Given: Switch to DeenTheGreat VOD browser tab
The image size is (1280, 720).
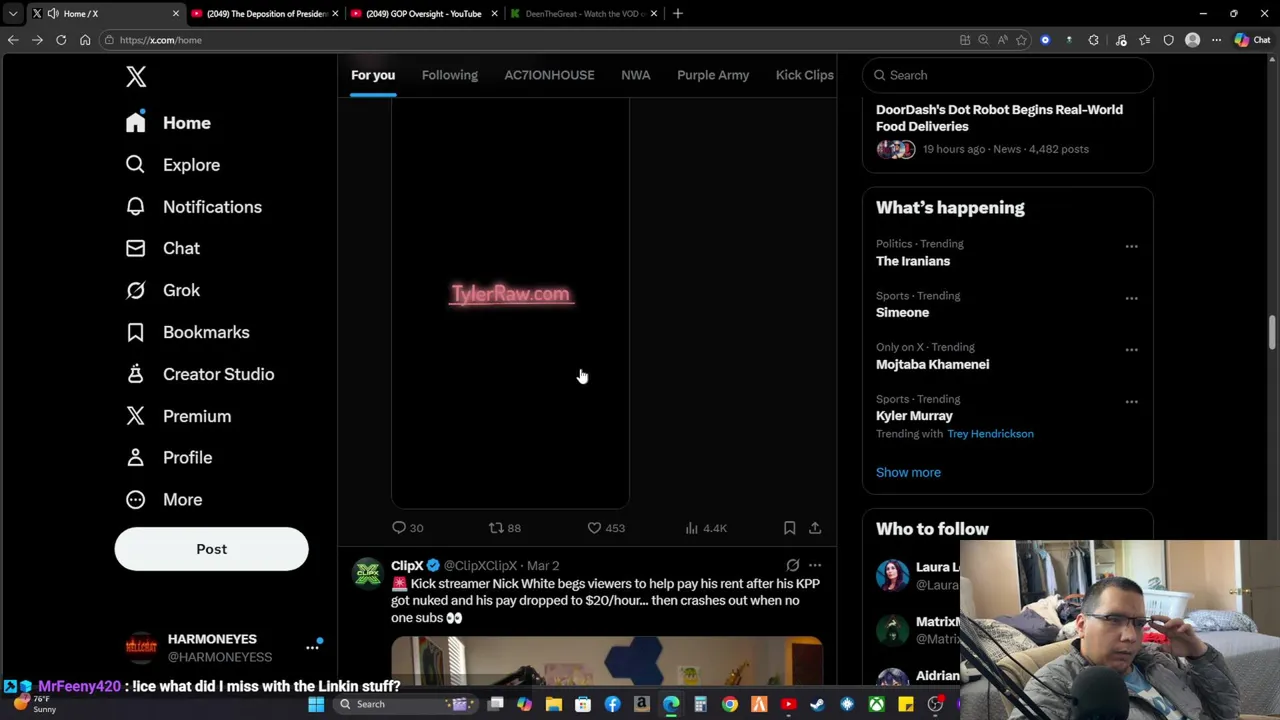Looking at the screenshot, I should (583, 13).
